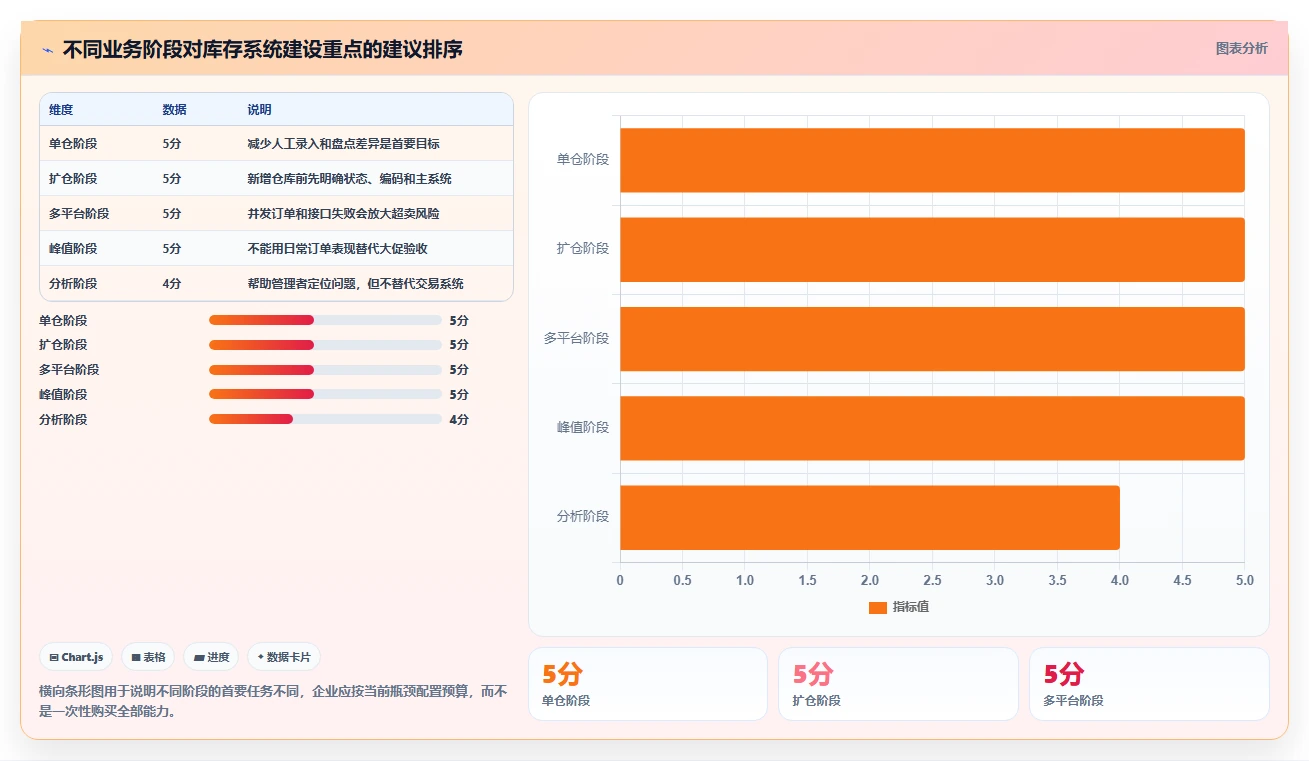Select table cell 不能用日常订单表现替代大促验收
Viewport: 1309px width, 761px height.
337,249
